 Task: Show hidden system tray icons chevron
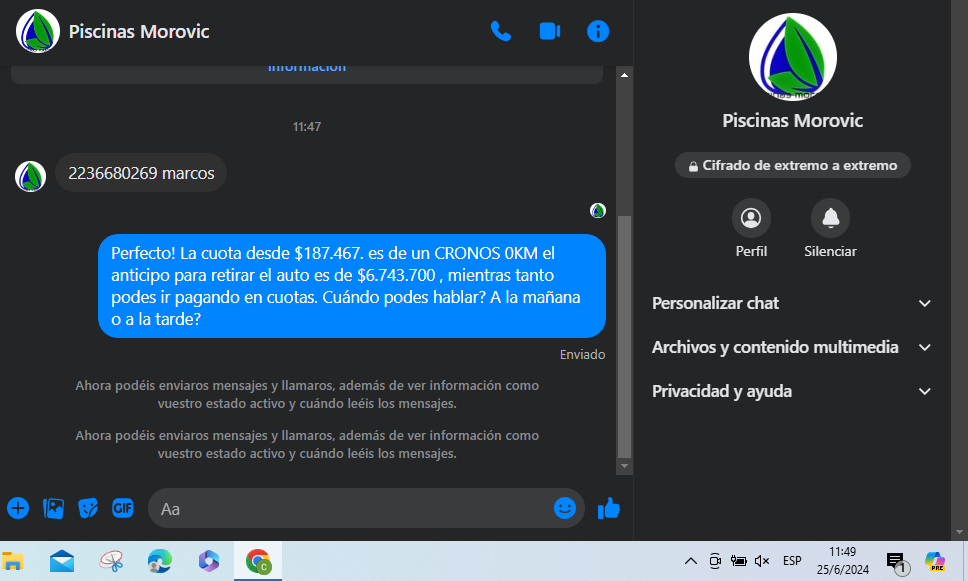pyautogui.click(x=690, y=561)
